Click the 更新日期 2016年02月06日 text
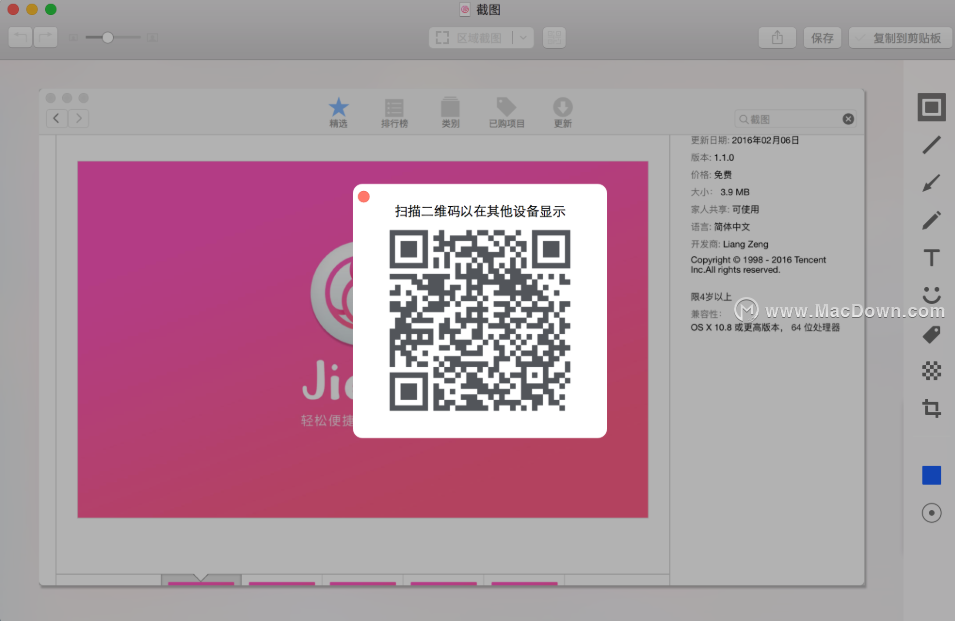This screenshot has height=621, width=955. click(x=744, y=140)
